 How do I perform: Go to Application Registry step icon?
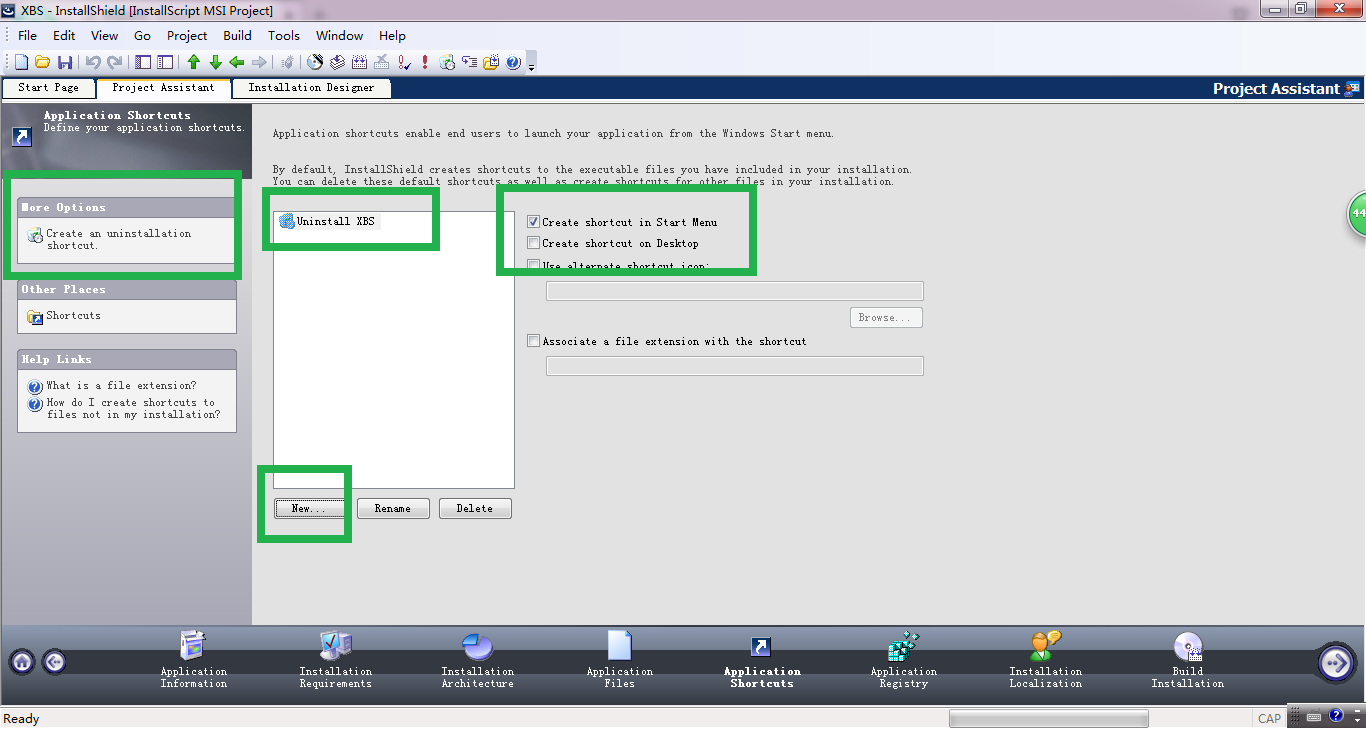903,645
